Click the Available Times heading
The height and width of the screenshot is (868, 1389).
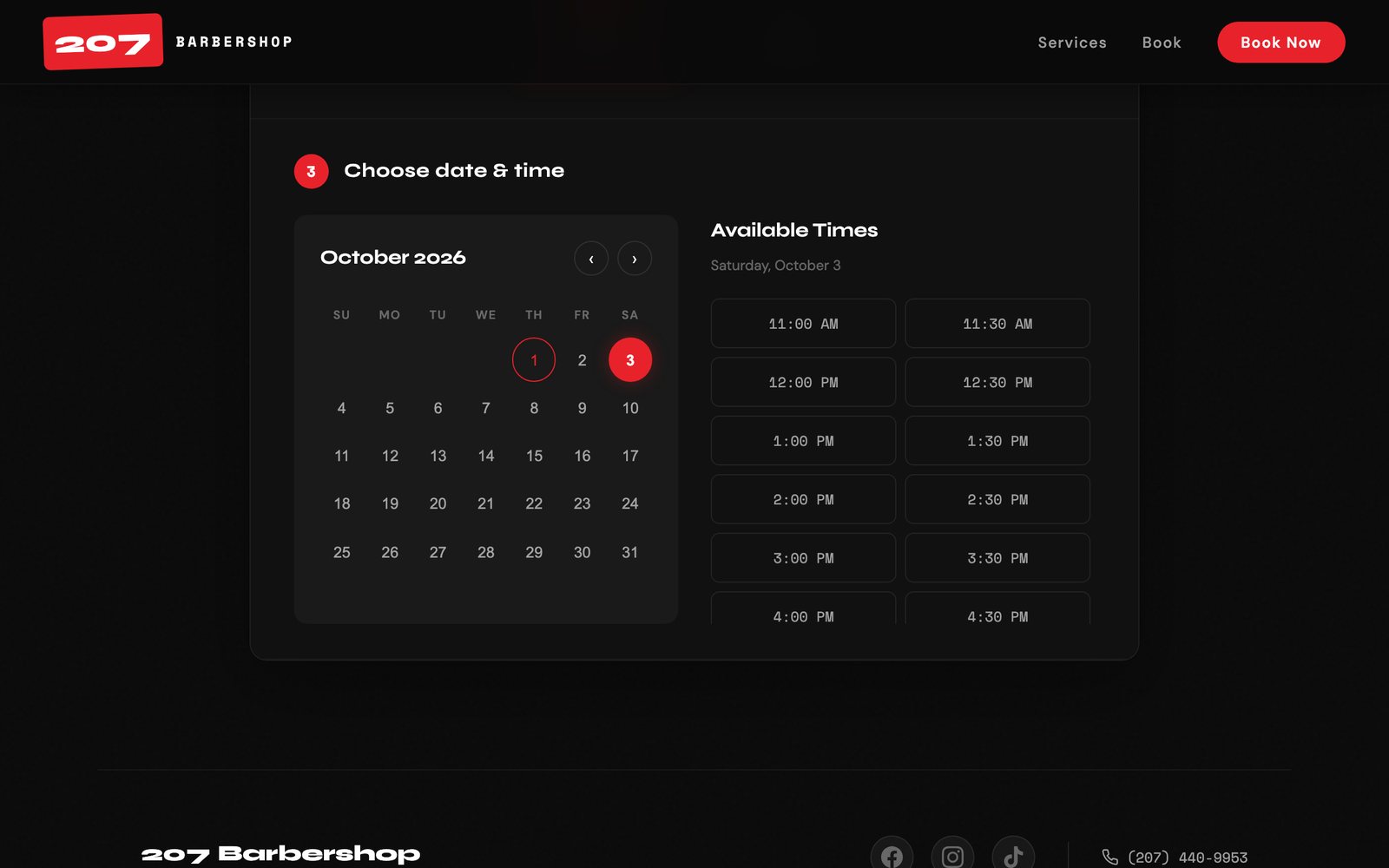(x=794, y=230)
